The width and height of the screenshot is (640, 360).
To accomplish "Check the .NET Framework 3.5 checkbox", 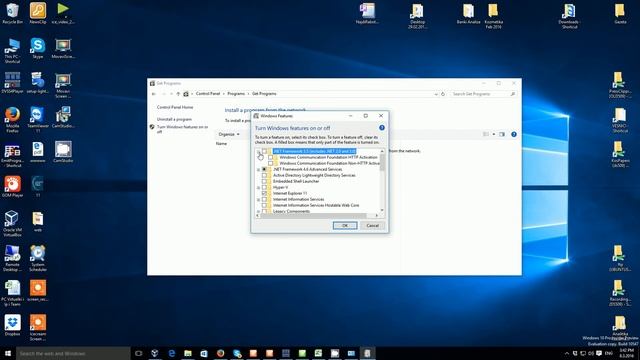I will pyautogui.click(x=264, y=151).
